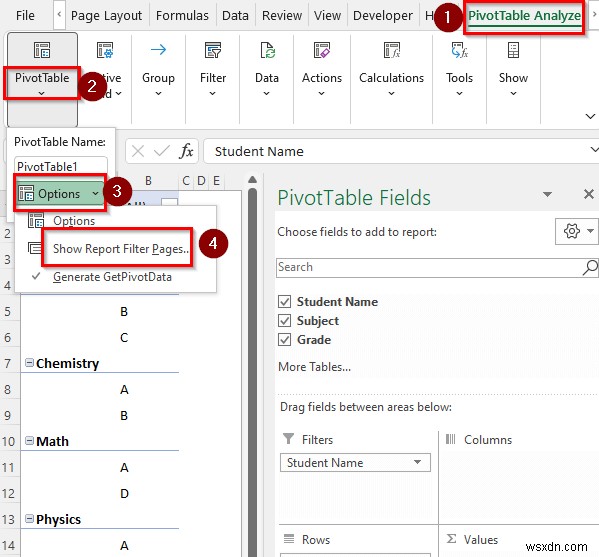
Task: Switch to the Developer tab
Action: click(x=382, y=16)
